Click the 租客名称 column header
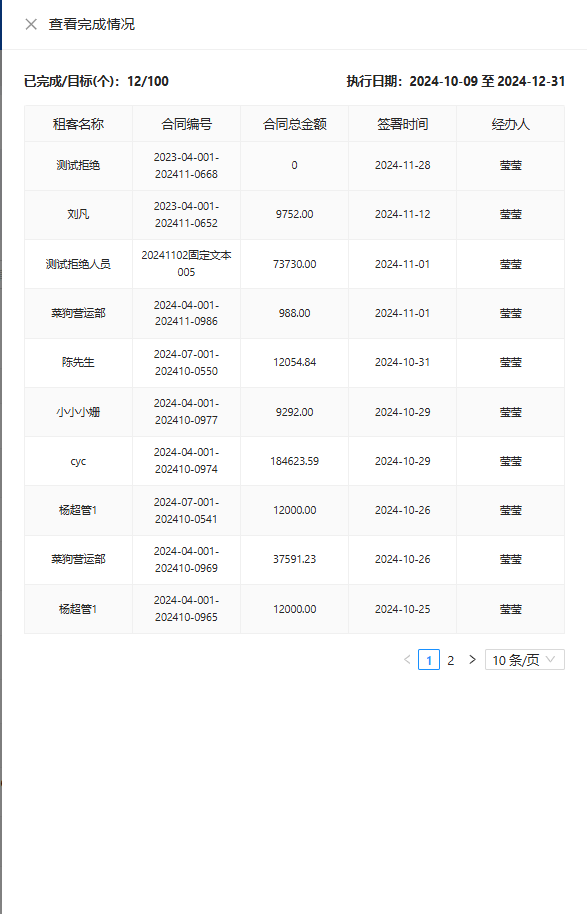Viewport: 587px width, 914px height. pyautogui.click(x=78, y=124)
